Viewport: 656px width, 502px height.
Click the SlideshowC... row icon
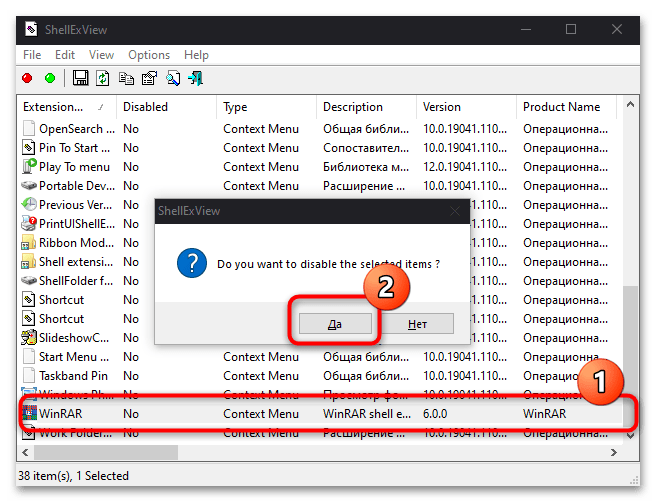pyautogui.click(x=29, y=338)
